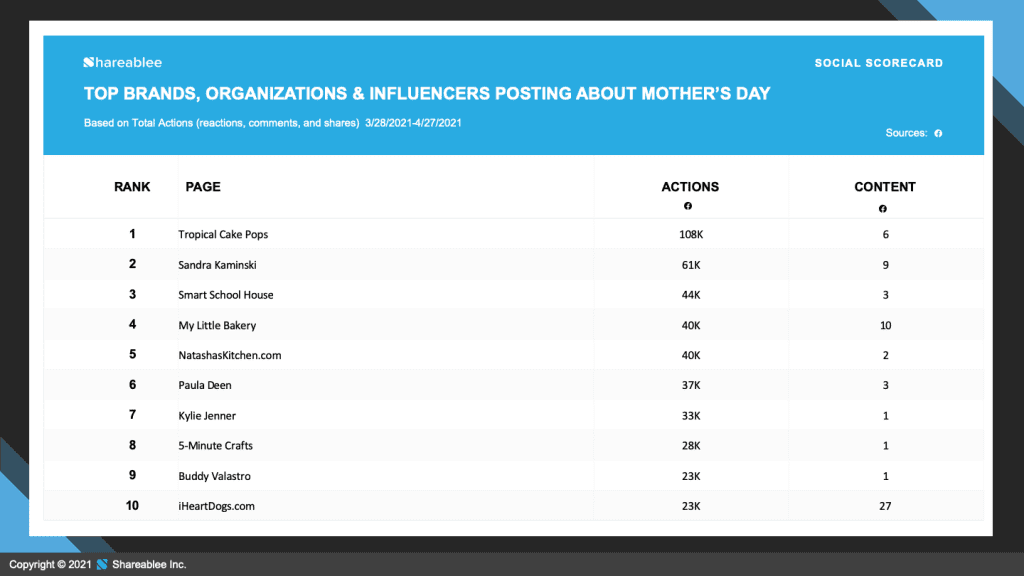Click the Copyright © 2021 footer text
The height and width of the screenshot is (576, 1024).
[50, 564]
